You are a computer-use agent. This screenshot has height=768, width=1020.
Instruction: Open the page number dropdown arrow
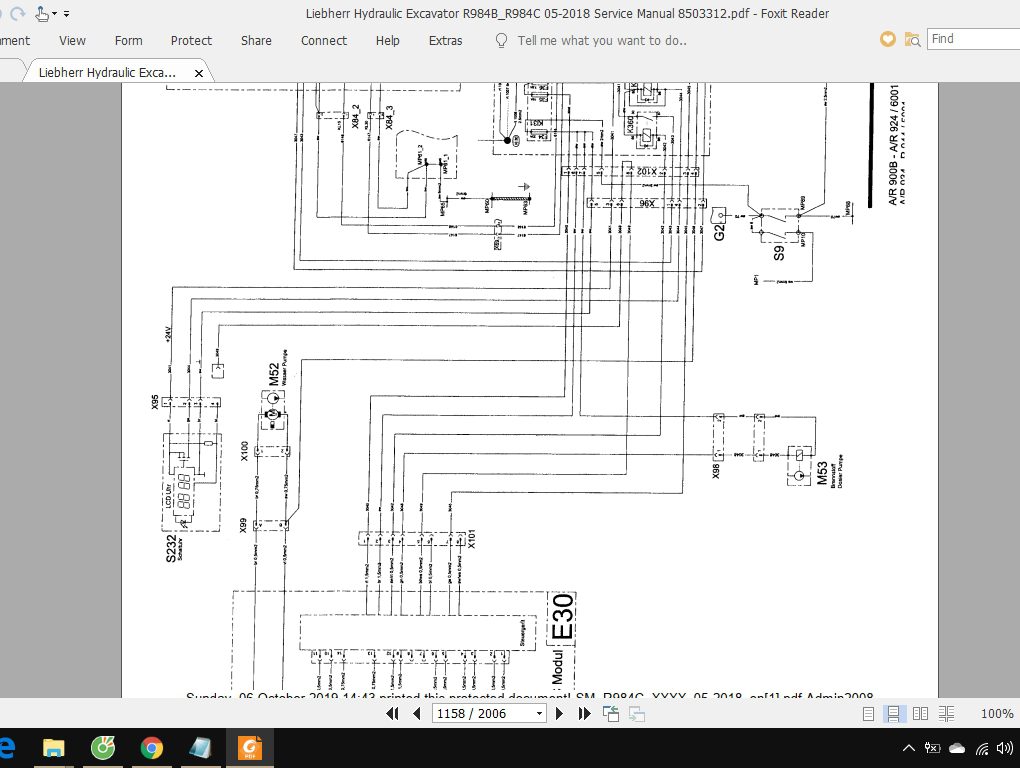(539, 714)
